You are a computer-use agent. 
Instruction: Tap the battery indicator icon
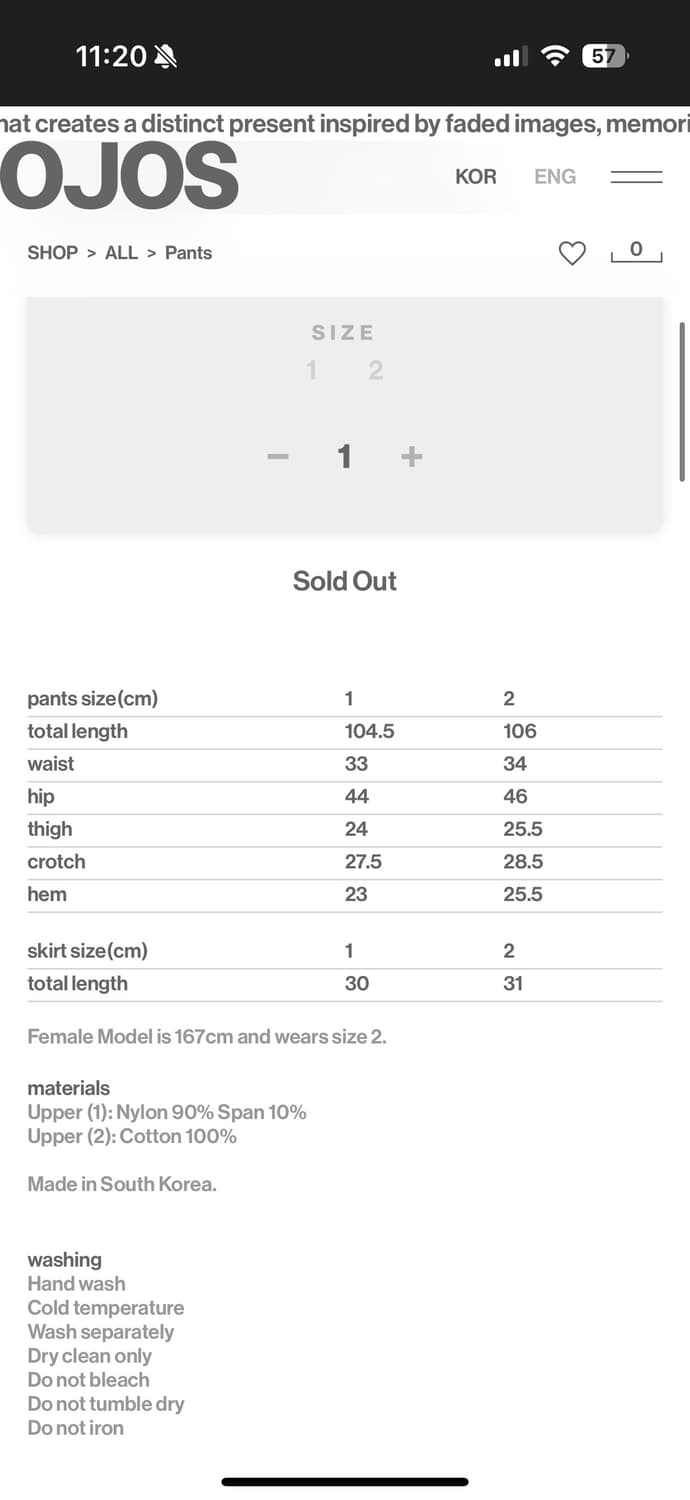pos(604,56)
